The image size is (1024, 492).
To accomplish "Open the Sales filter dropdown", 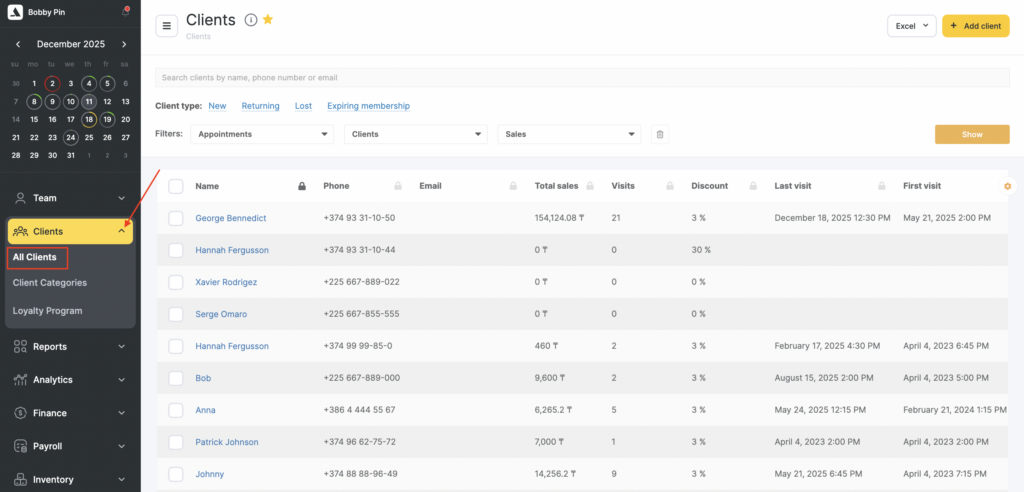I will (x=569, y=134).
